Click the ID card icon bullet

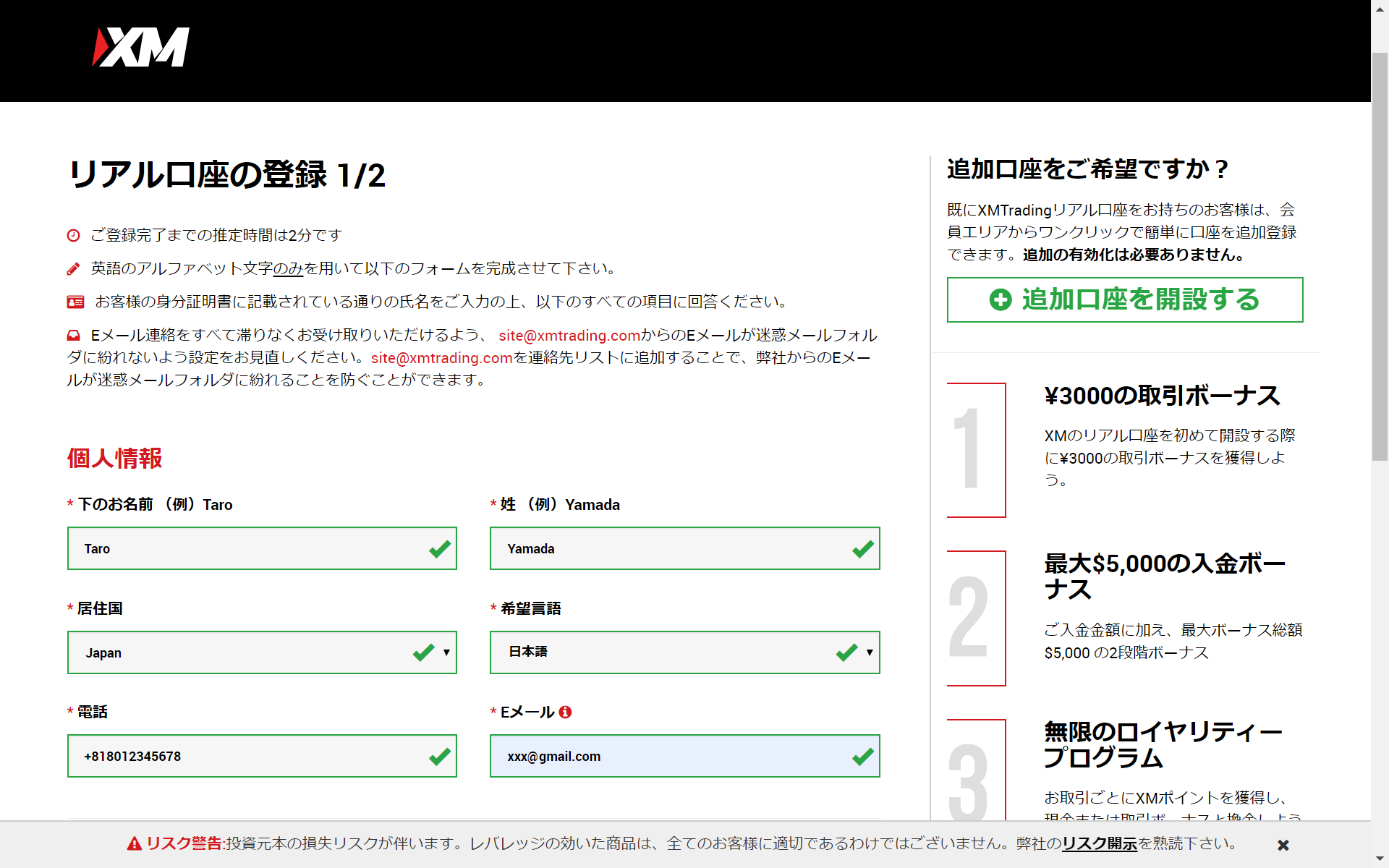click(75, 302)
